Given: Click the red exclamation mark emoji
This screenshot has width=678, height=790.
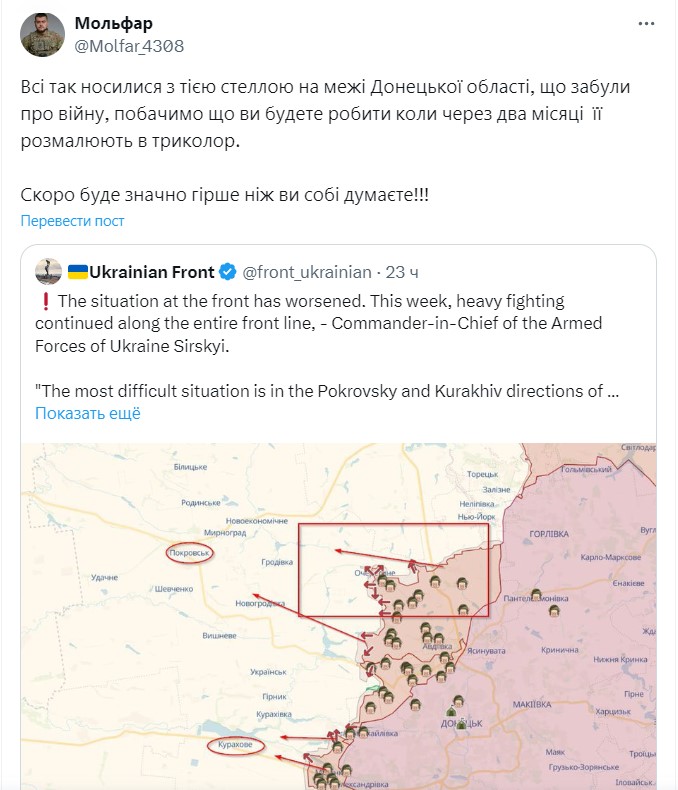Looking at the screenshot, I should click(x=43, y=300).
